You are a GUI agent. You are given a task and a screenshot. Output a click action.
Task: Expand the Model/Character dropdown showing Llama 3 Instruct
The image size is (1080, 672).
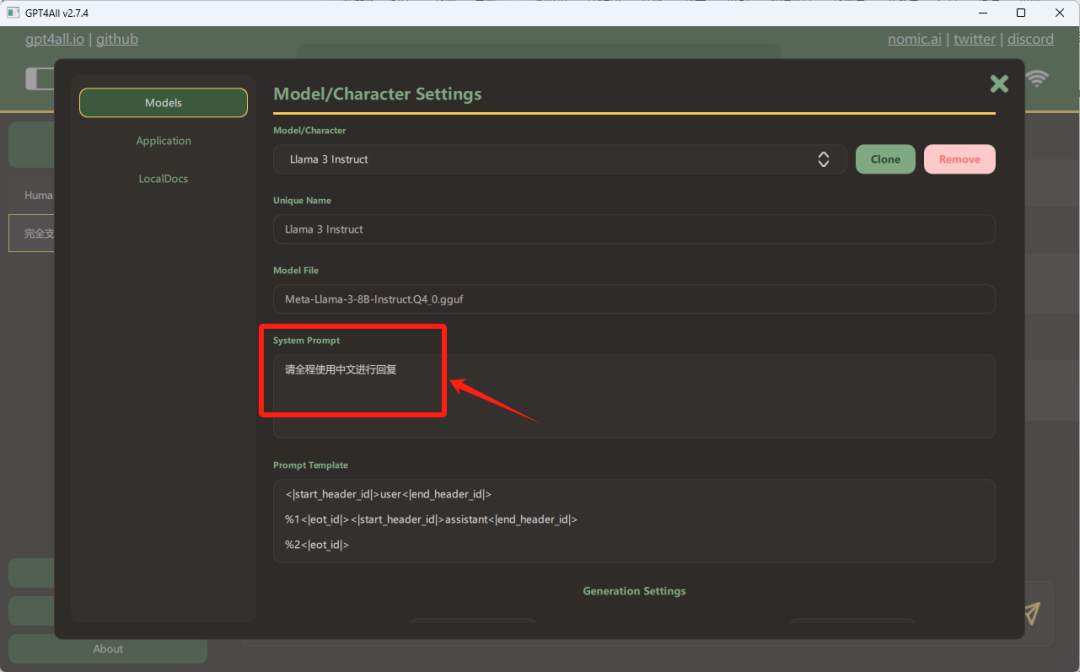click(559, 159)
